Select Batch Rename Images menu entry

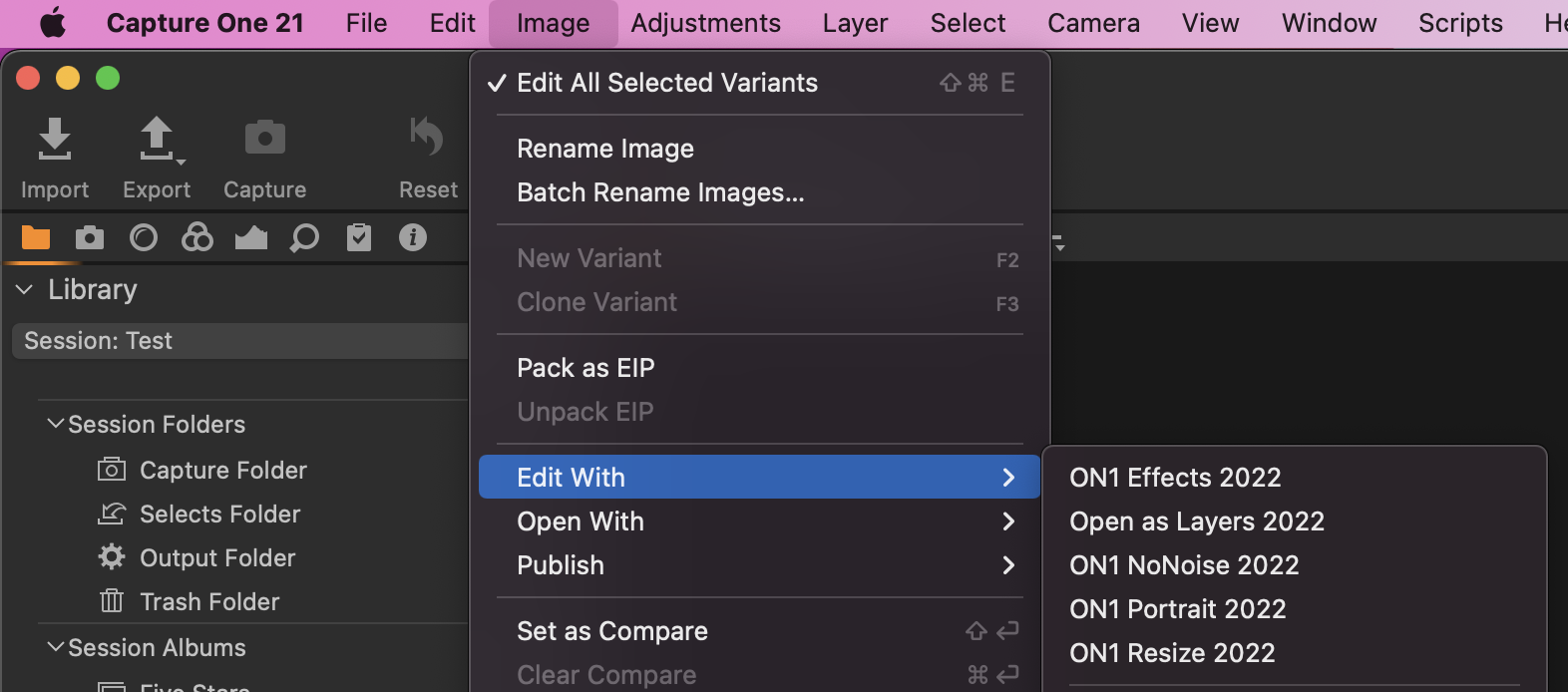point(659,192)
